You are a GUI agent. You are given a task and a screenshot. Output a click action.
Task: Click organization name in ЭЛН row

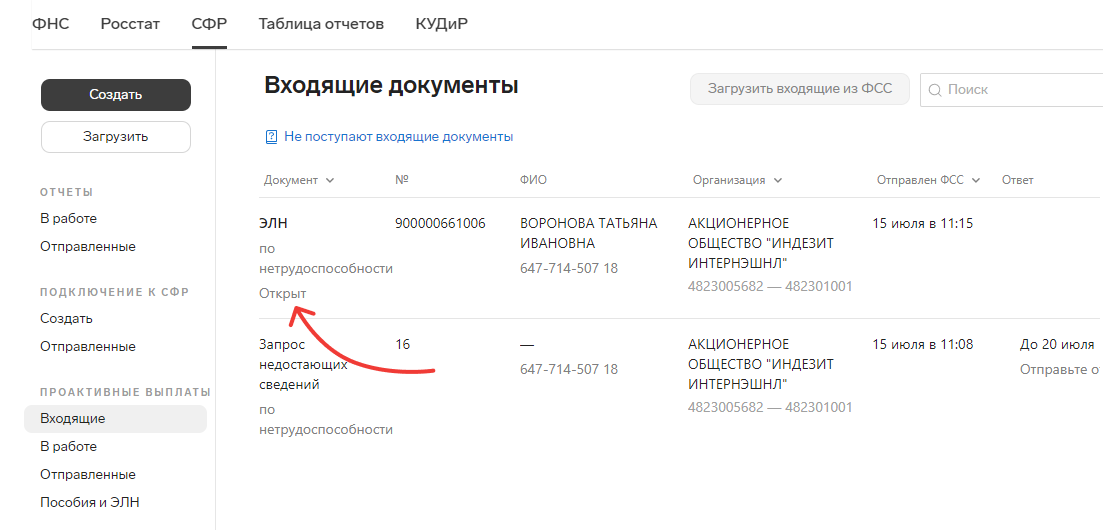tap(761, 244)
